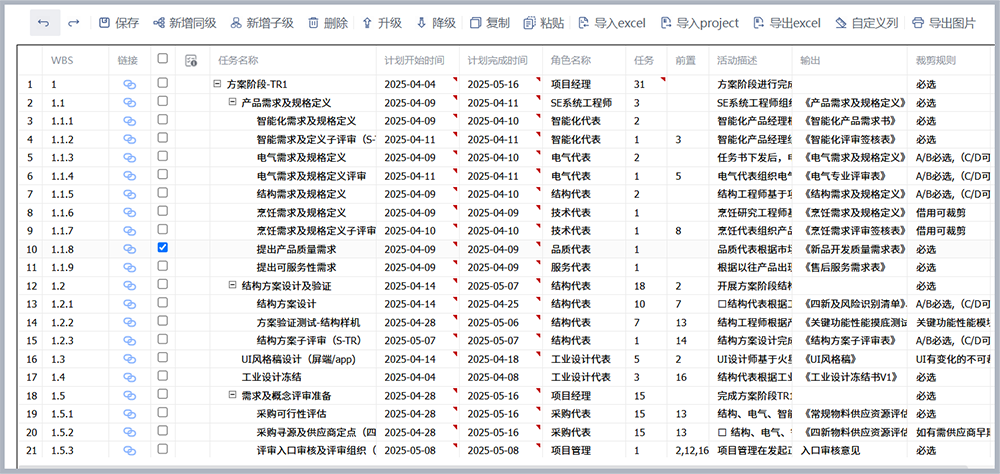Click the 计划完成时间 column header
1000x474 pixels.
pyautogui.click(x=497, y=61)
